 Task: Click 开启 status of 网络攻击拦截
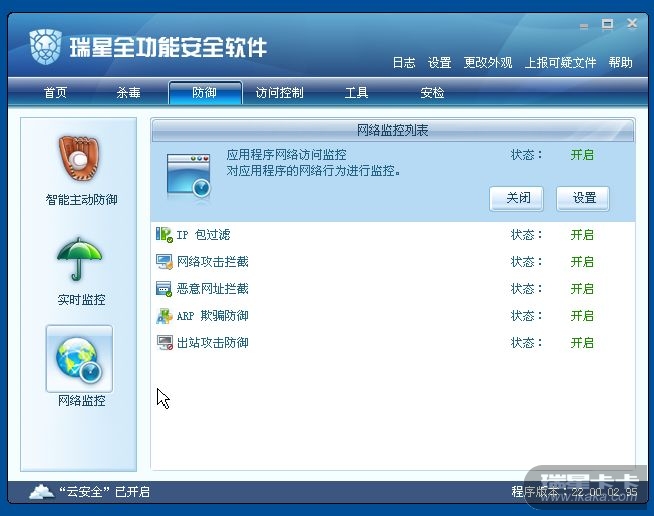click(582, 262)
